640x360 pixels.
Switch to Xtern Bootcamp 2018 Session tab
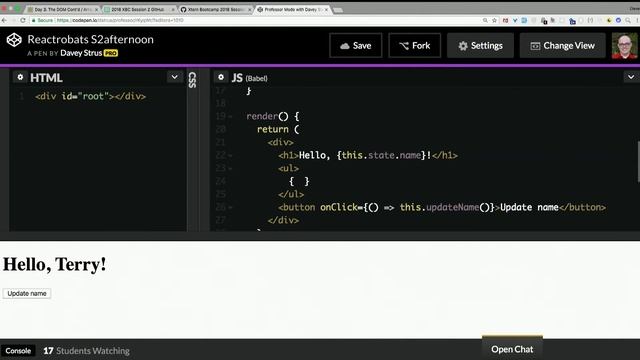216,9
